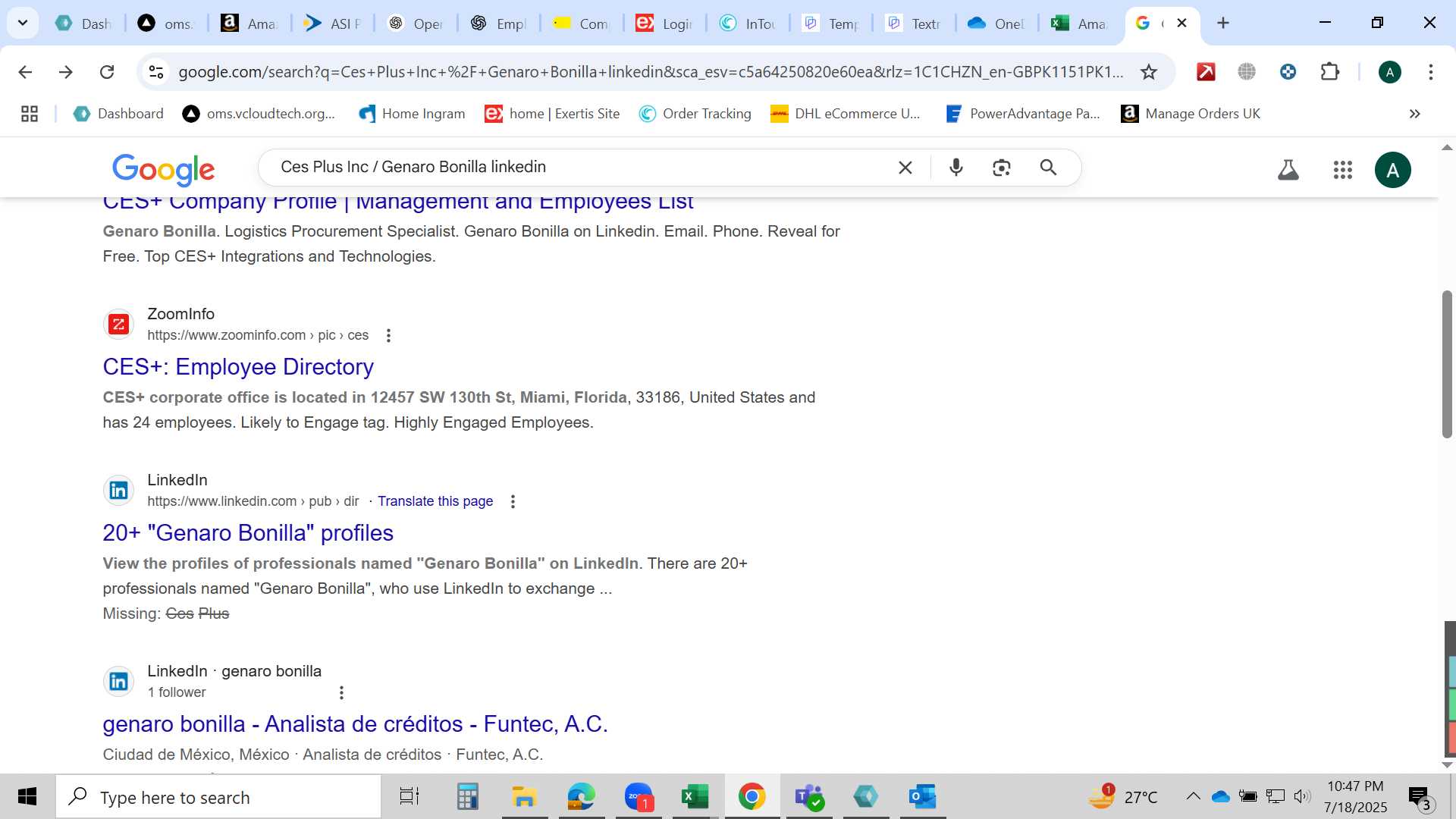The height and width of the screenshot is (819, 1456).
Task: Reload the current page
Action: [x=107, y=72]
